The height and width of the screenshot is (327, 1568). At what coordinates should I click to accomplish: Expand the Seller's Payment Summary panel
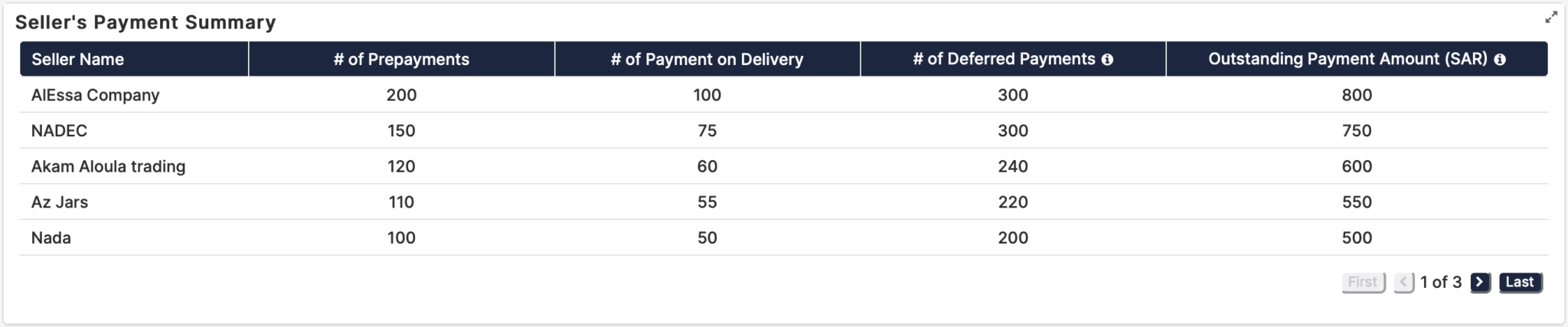[1551, 17]
